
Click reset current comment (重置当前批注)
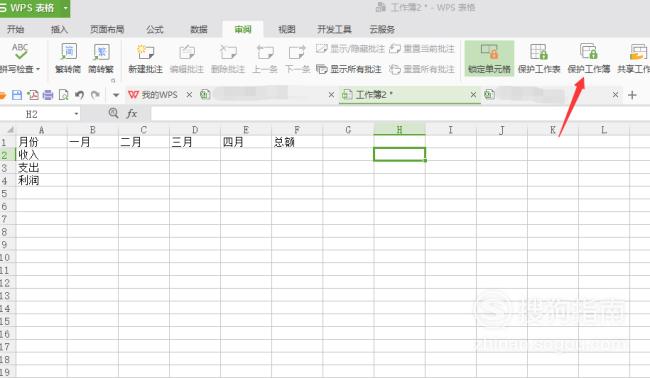click(x=422, y=49)
